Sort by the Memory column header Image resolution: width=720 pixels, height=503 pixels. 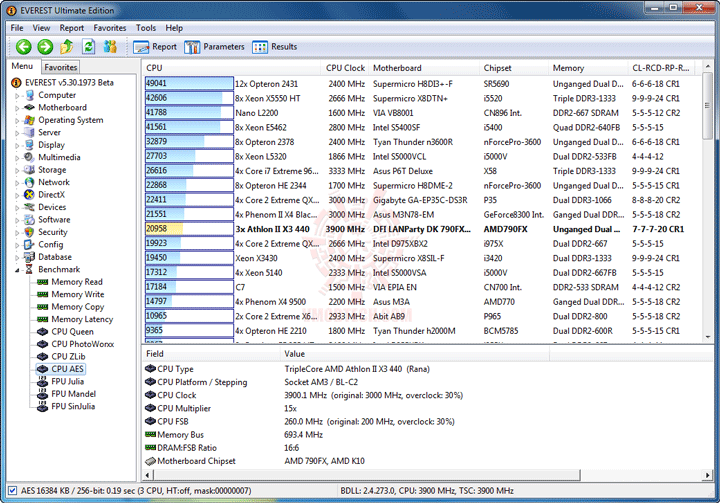588,68
